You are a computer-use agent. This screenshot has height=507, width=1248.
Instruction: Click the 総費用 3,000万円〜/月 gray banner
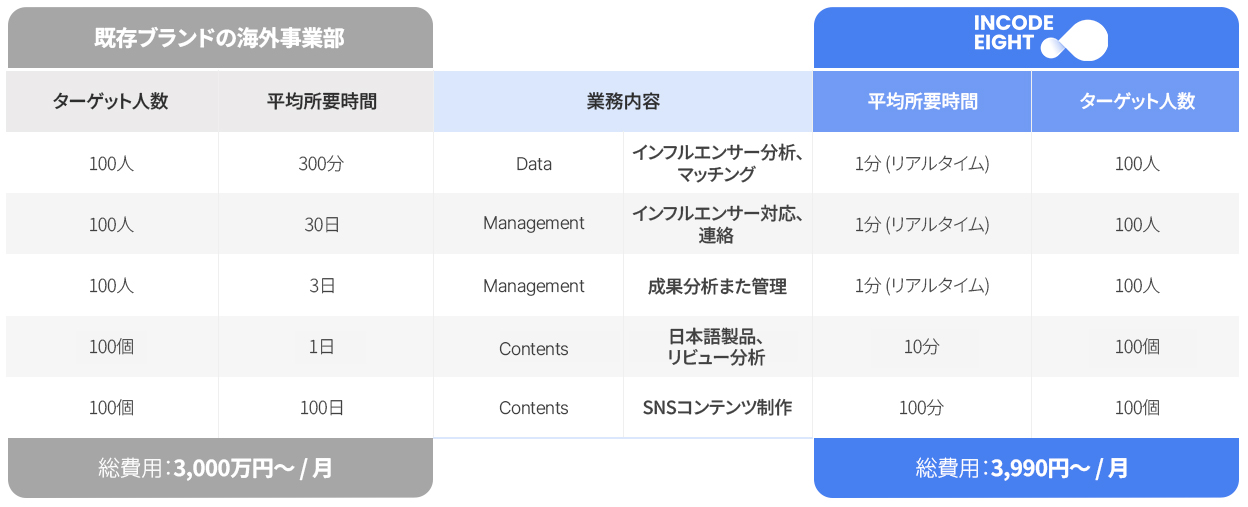point(219,467)
